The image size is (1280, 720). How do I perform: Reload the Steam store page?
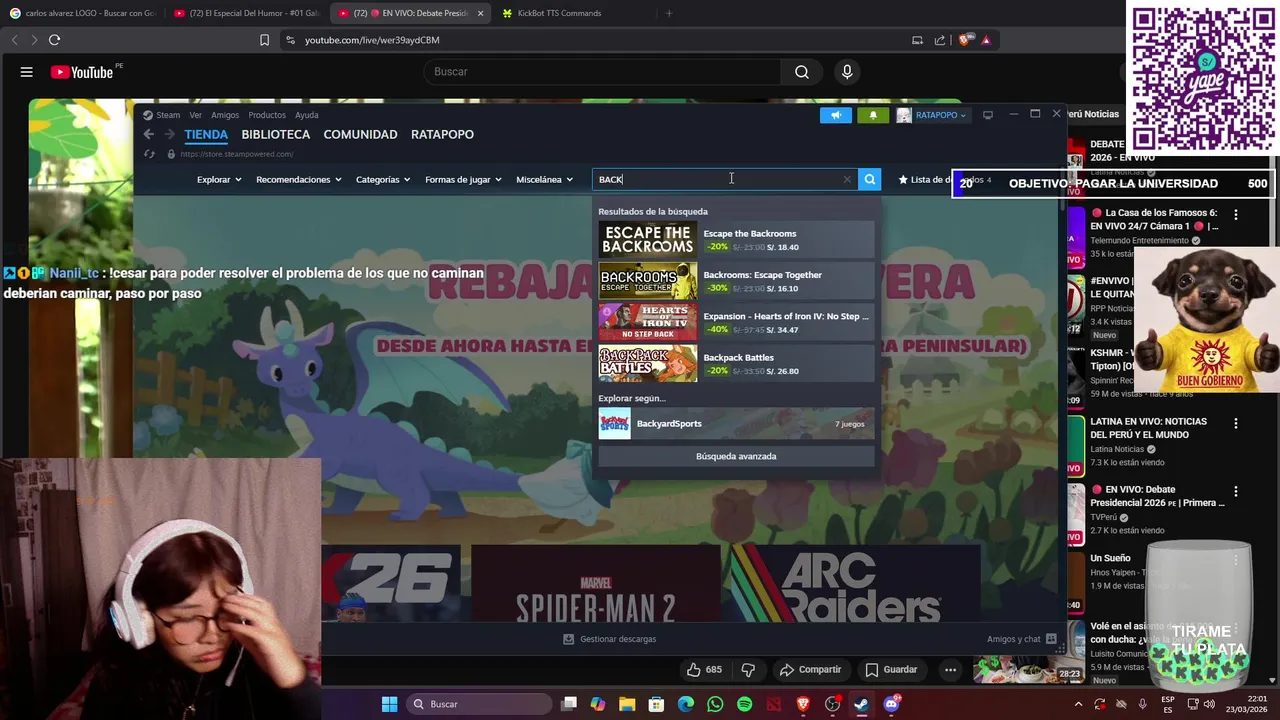(149, 154)
